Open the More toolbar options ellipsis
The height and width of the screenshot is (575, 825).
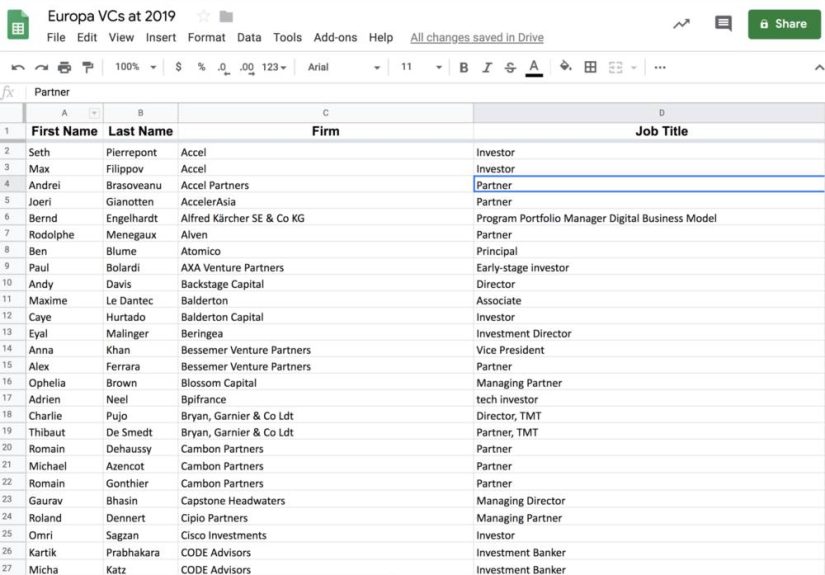(660, 67)
